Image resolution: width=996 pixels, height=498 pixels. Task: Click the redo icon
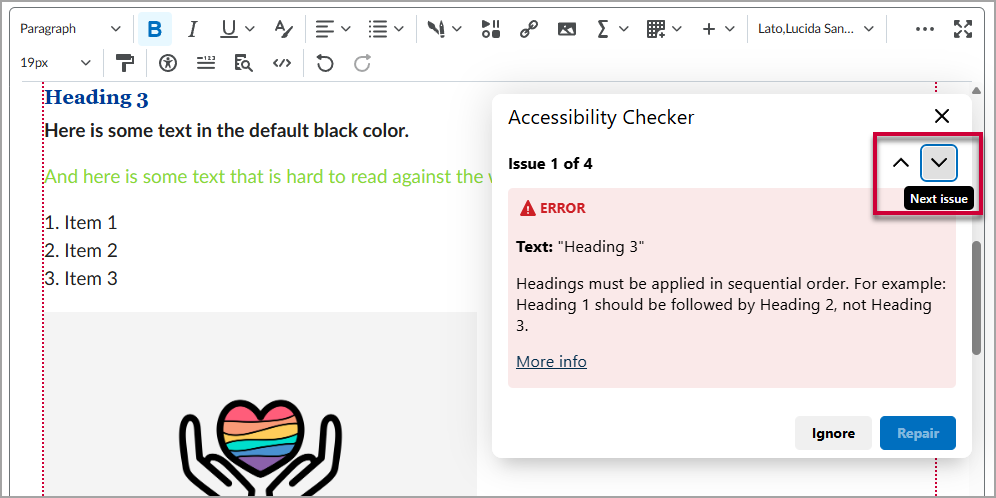click(x=363, y=64)
